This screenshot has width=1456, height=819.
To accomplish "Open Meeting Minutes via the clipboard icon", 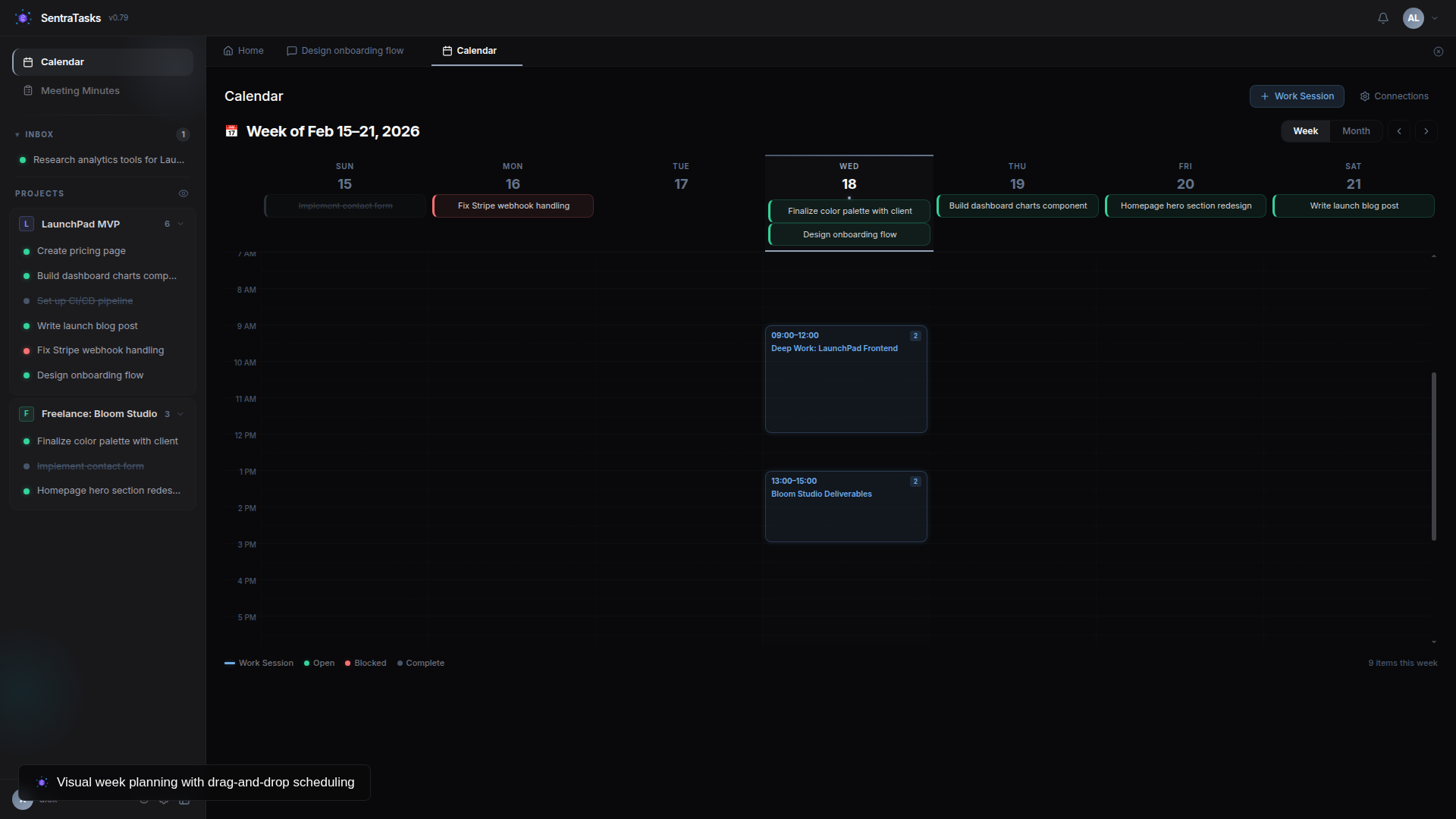I will click(28, 90).
